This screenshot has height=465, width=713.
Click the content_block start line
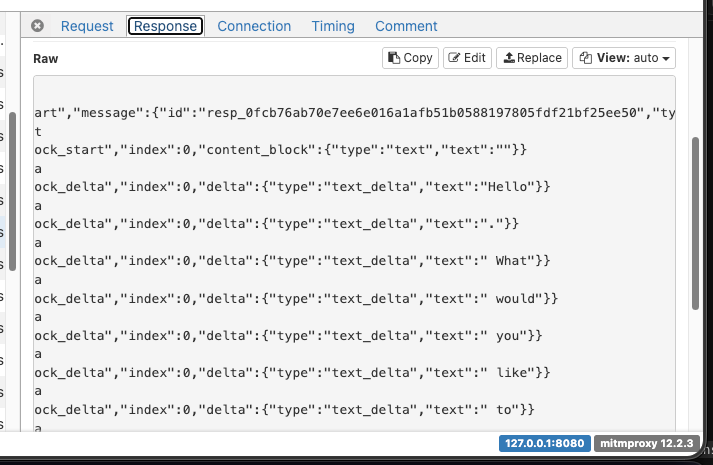tap(281, 150)
